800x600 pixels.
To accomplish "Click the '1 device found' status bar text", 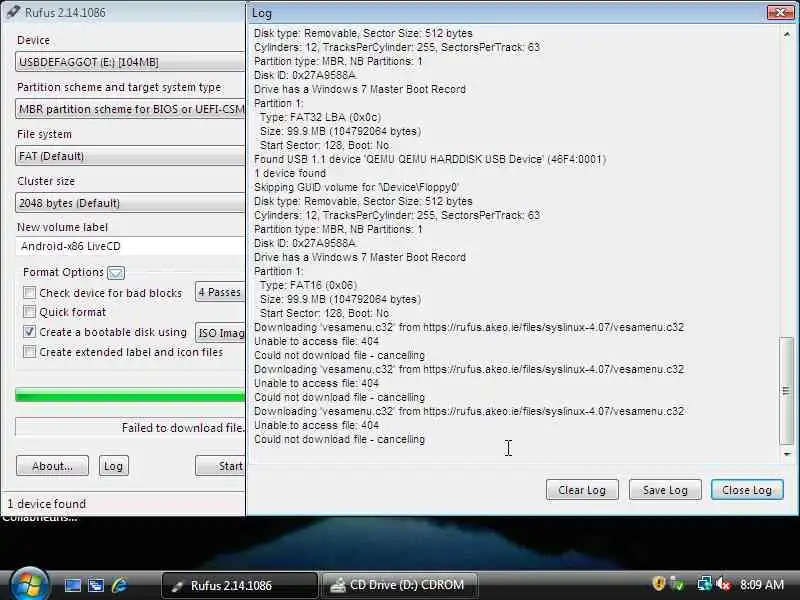I will (46, 504).
